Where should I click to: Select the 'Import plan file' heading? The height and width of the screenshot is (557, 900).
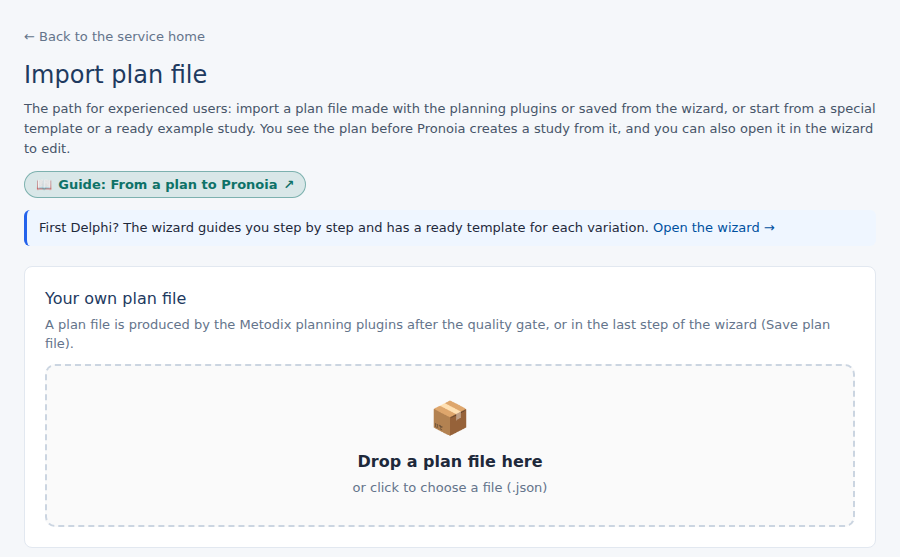coord(115,75)
